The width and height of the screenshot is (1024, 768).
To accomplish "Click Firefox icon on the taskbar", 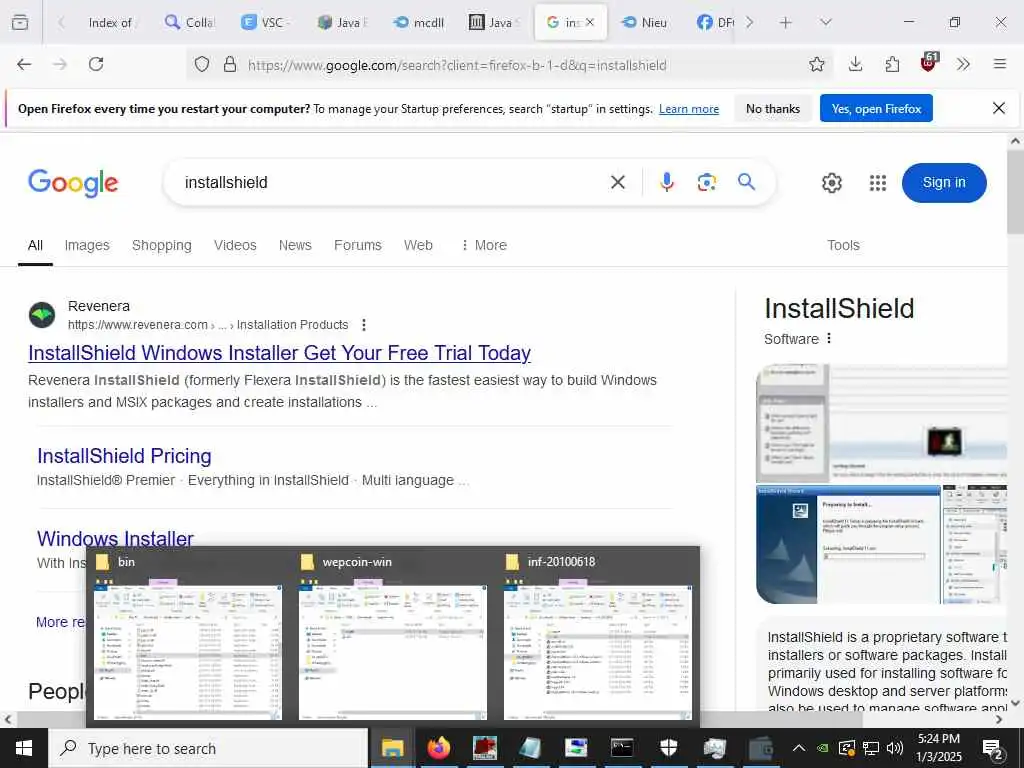I will point(439,748).
